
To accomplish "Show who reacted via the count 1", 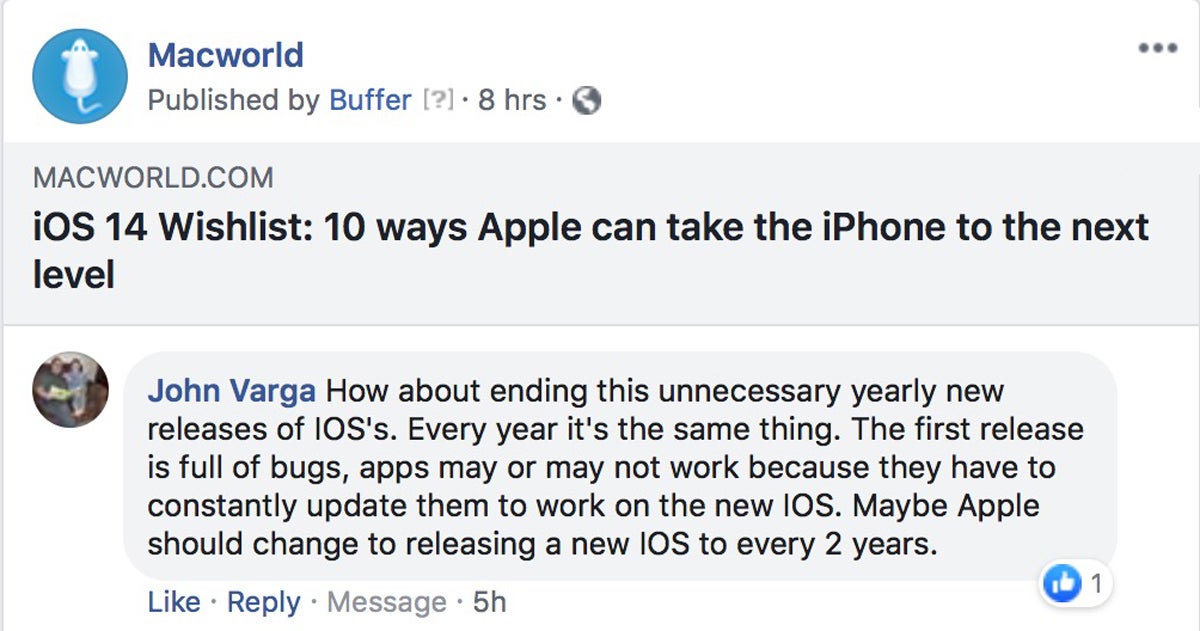I will 1096,584.
